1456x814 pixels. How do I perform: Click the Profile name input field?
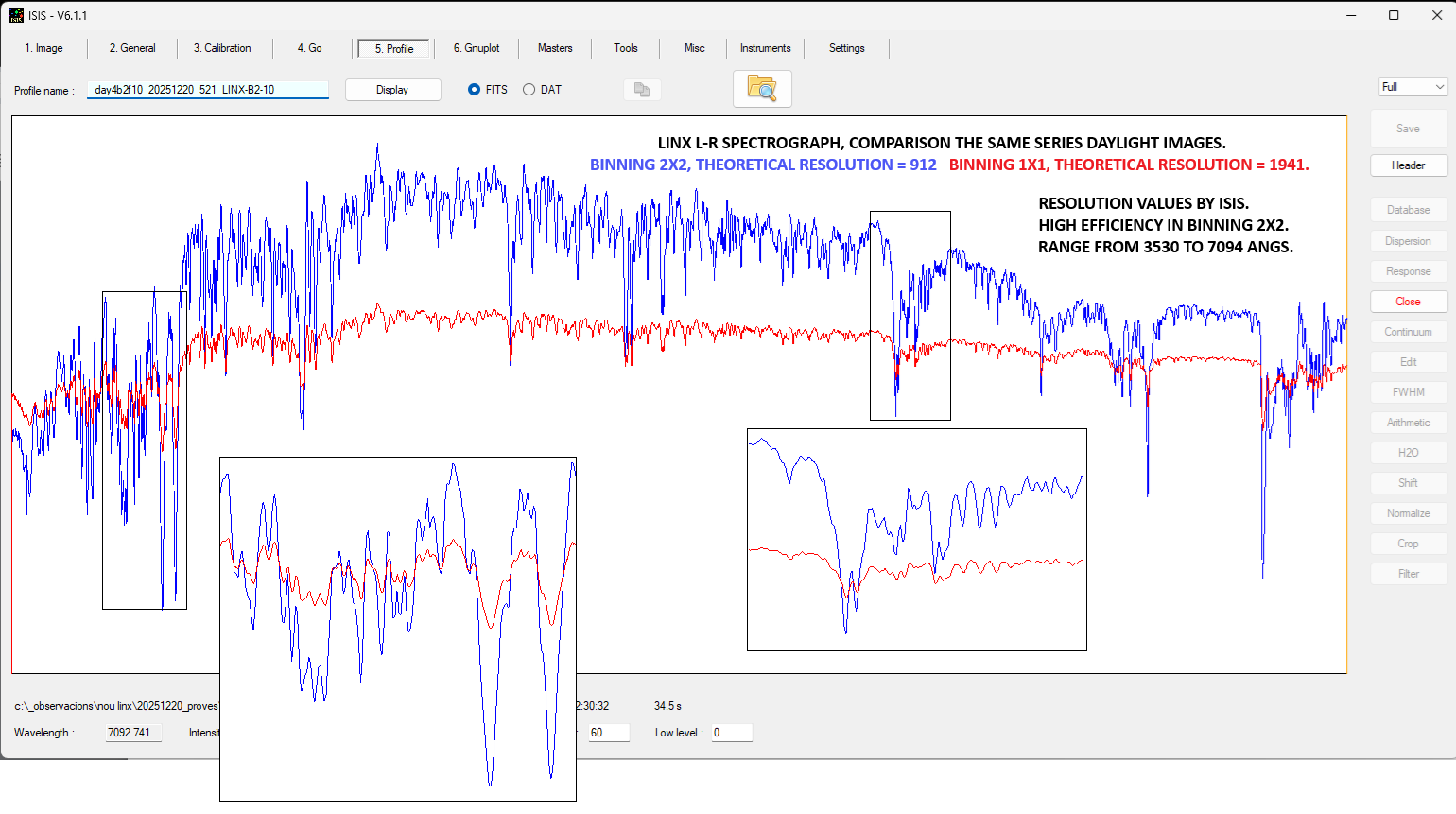point(208,90)
